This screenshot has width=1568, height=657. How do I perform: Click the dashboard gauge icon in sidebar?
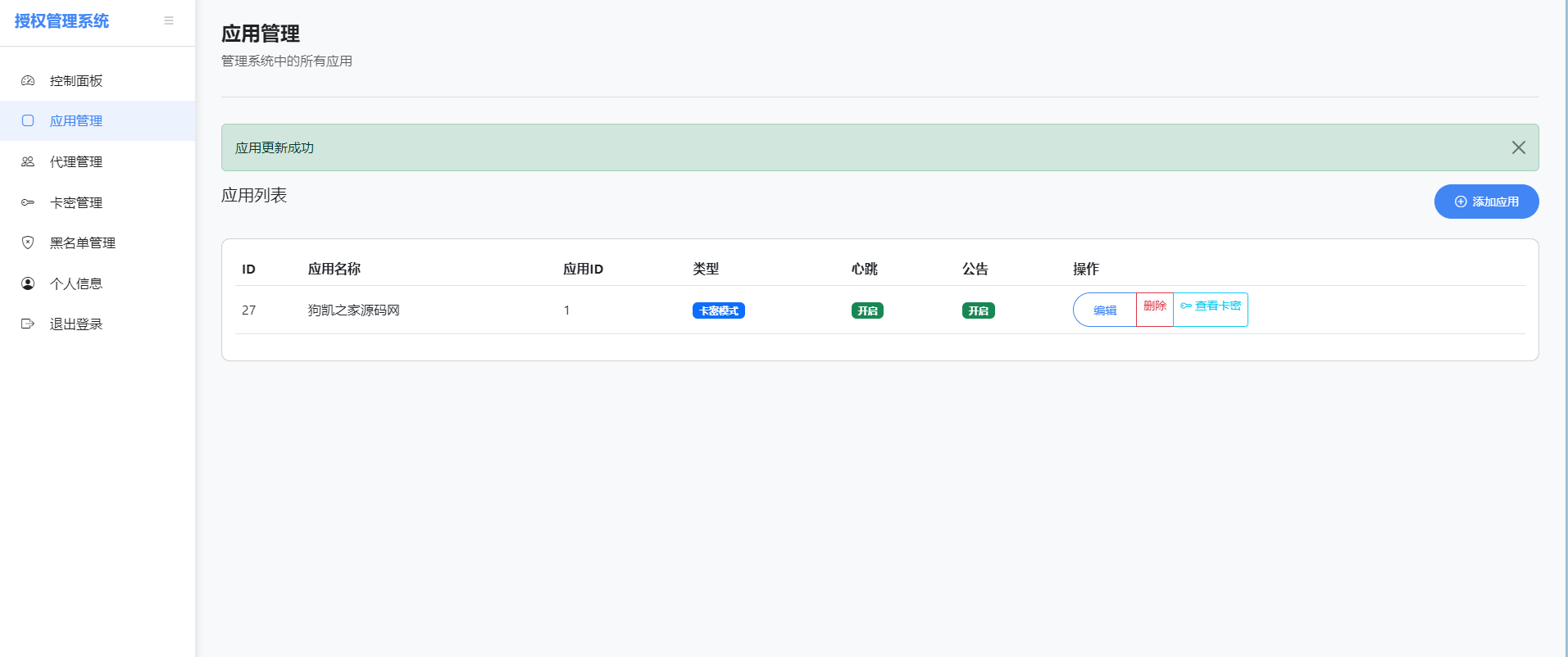pos(28,80)
